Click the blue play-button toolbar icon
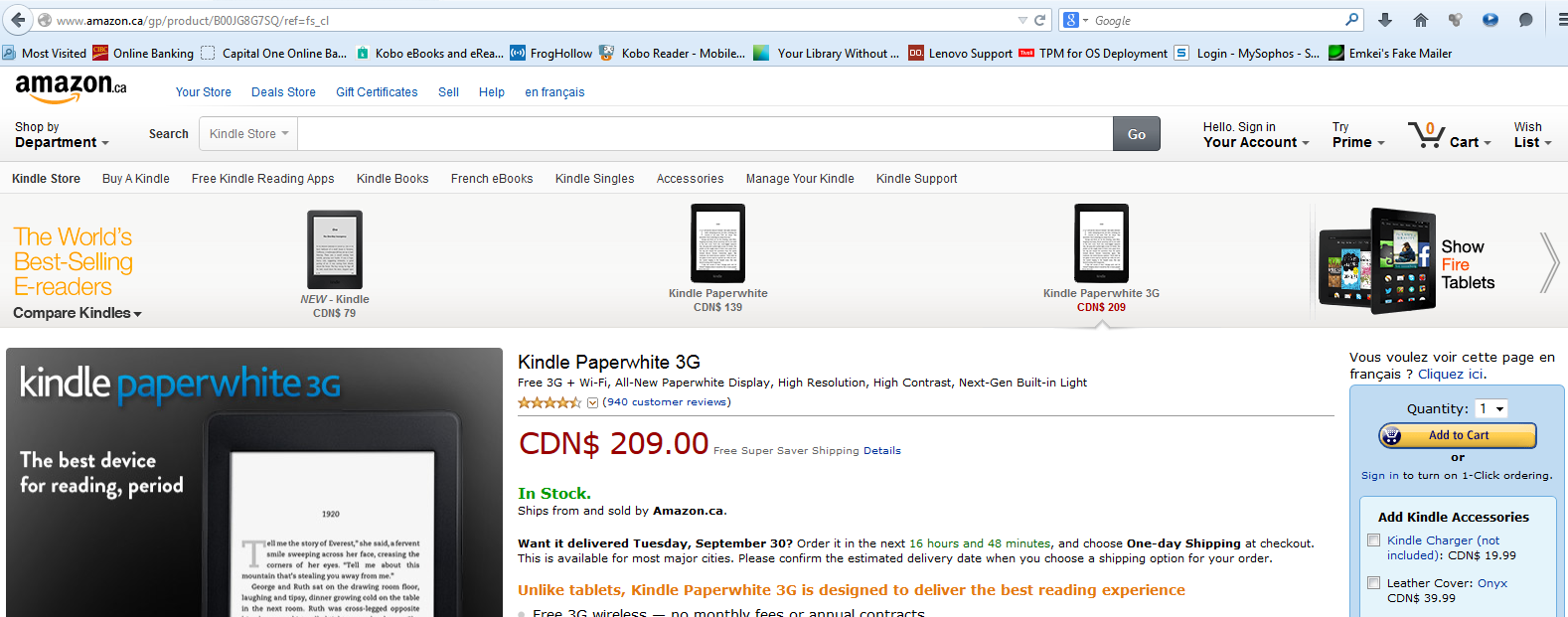Viewport: 1568px width, 617px height. pyautogui.click(x=1490, y=20)
